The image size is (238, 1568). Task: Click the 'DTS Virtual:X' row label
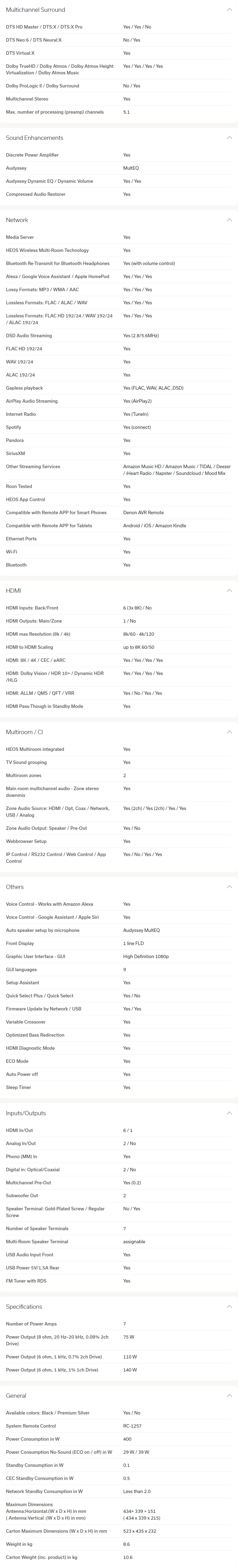pyautogui.click(x=20, y=53)
